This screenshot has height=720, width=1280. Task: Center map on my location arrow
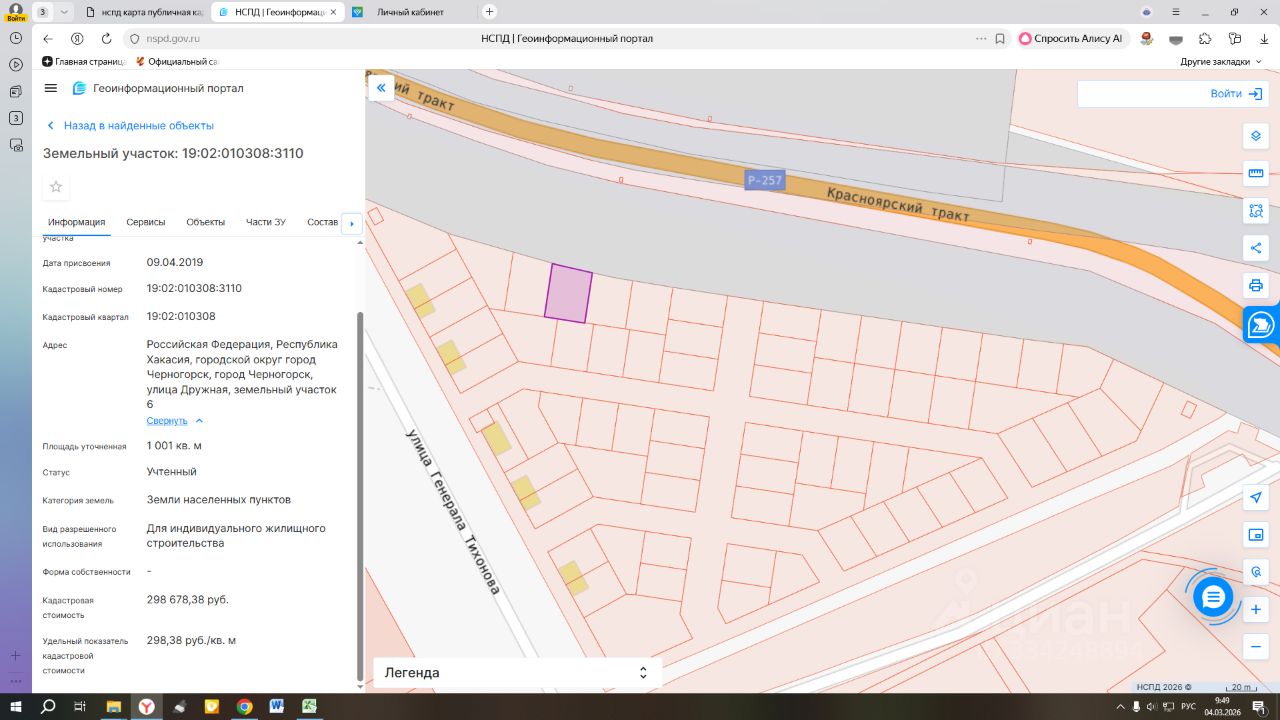pos(1256,498)
